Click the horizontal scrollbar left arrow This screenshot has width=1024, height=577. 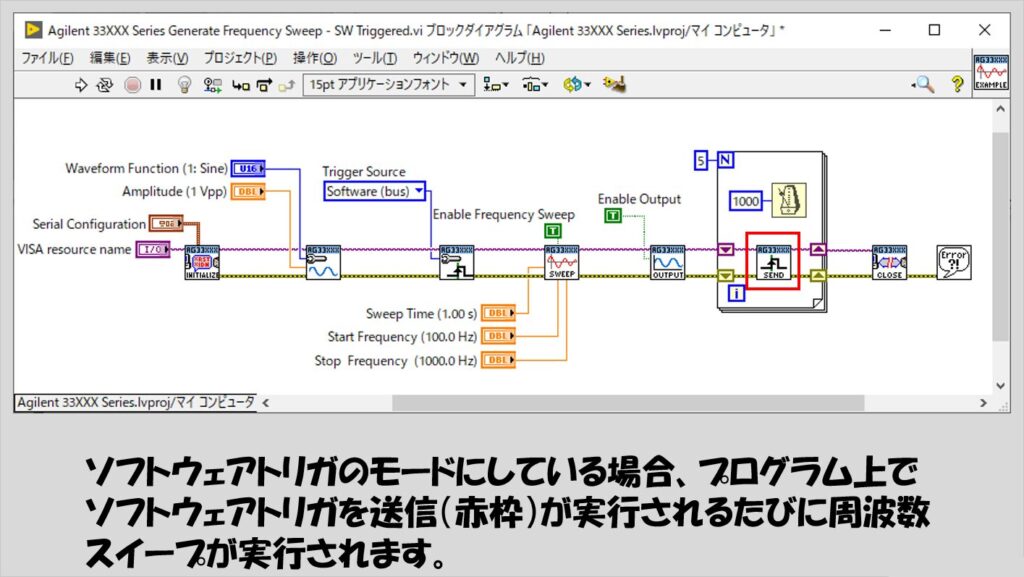click(x=266, y=403)
